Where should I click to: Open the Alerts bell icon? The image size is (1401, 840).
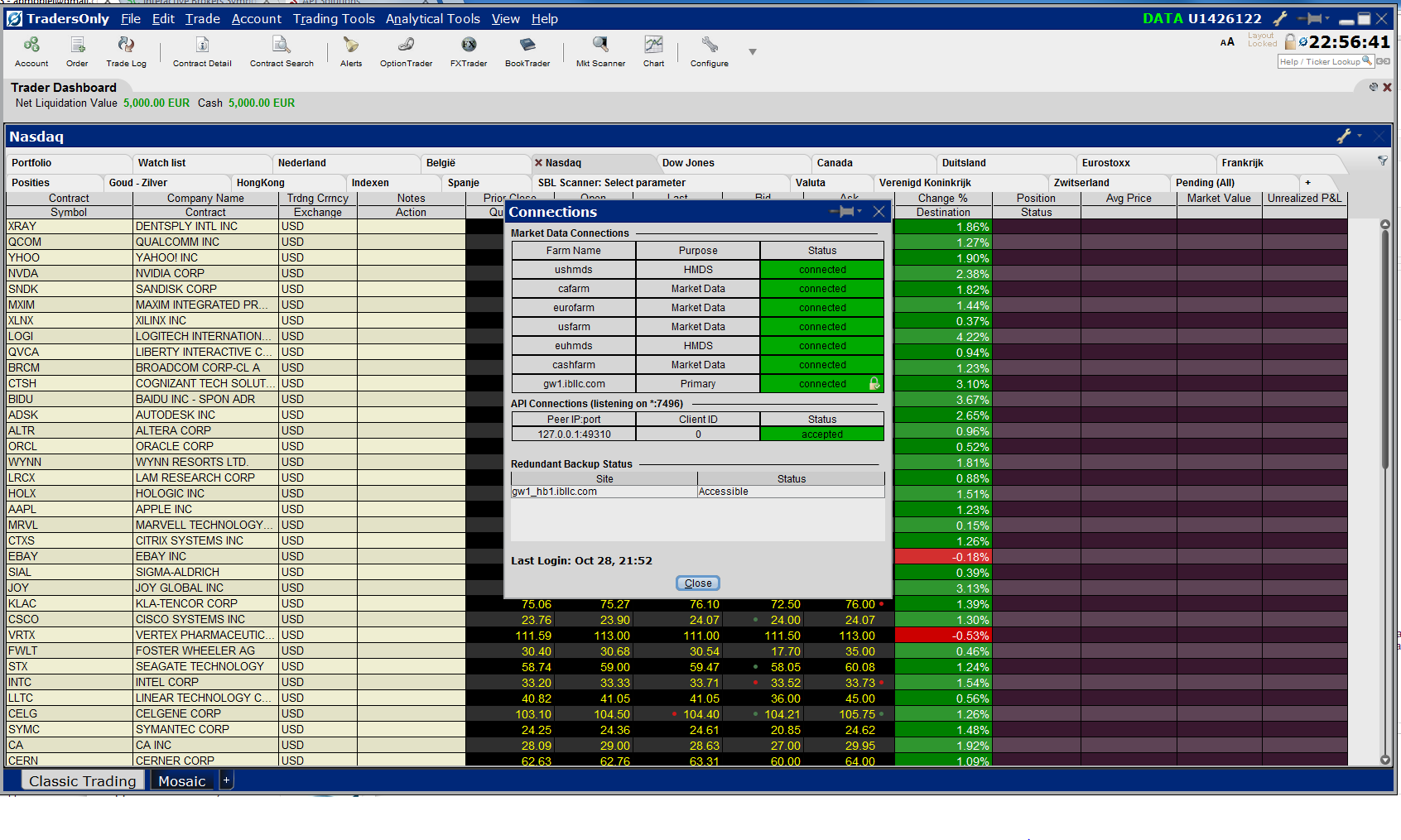351,51
